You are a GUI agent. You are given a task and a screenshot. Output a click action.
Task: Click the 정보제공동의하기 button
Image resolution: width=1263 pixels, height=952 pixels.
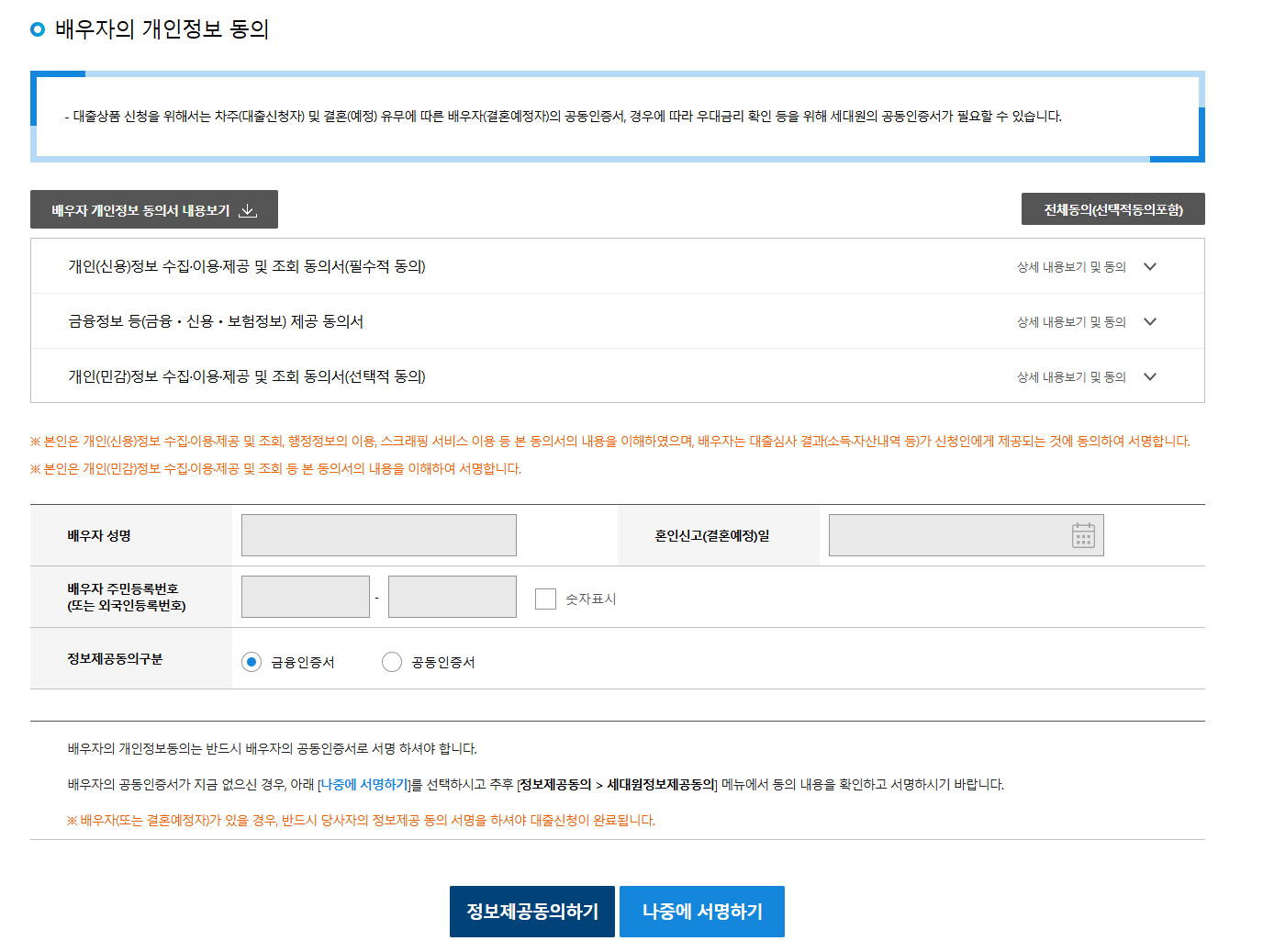click(532, 912)
